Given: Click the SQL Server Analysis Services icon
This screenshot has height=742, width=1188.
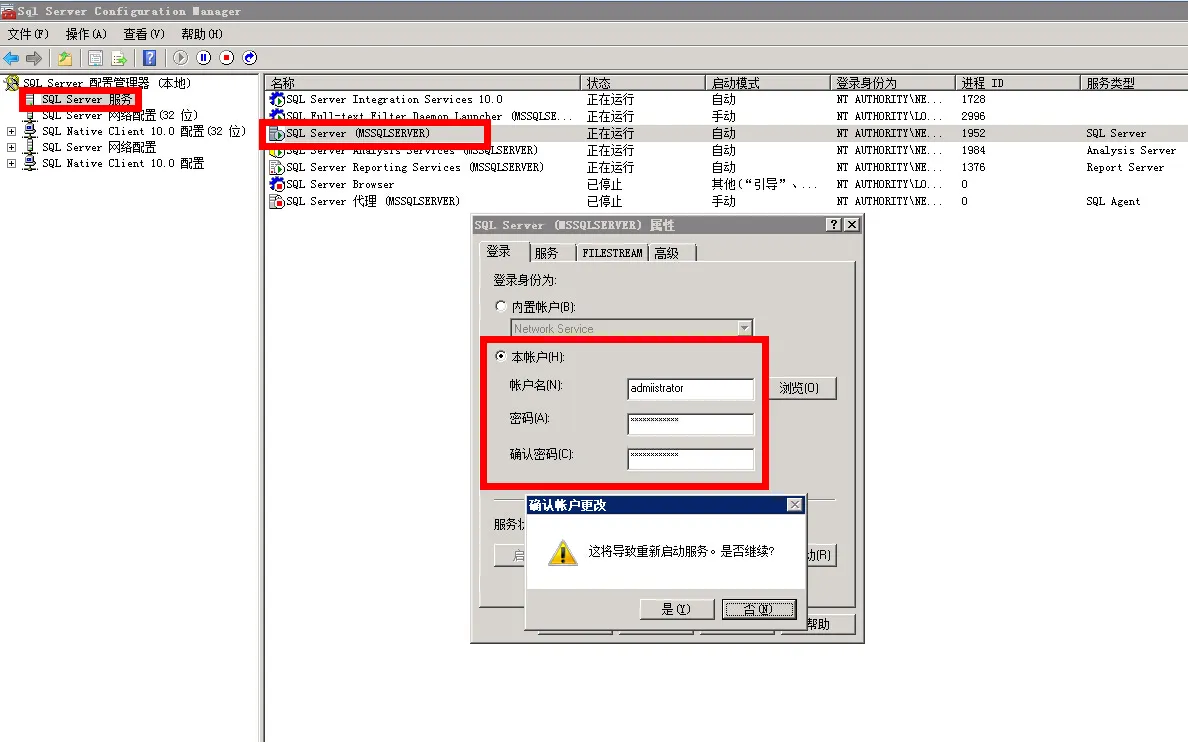Looking at the screenshot, I should (277, 151).
